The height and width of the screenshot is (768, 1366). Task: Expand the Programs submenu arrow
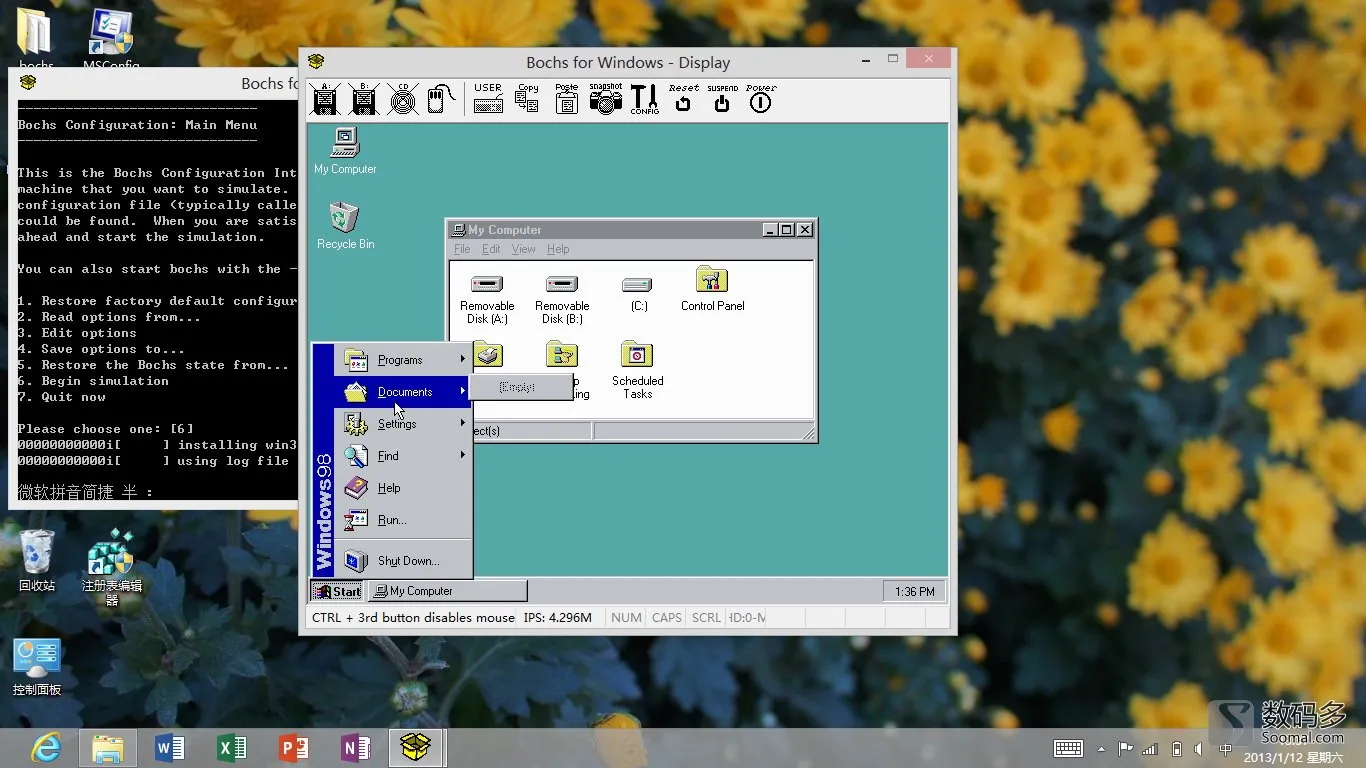(462, 359)
